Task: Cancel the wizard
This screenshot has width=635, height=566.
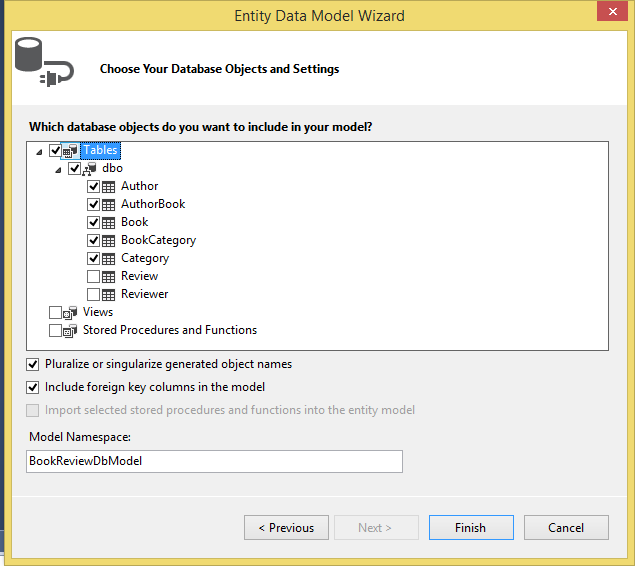Action: (x=566, y=528)
